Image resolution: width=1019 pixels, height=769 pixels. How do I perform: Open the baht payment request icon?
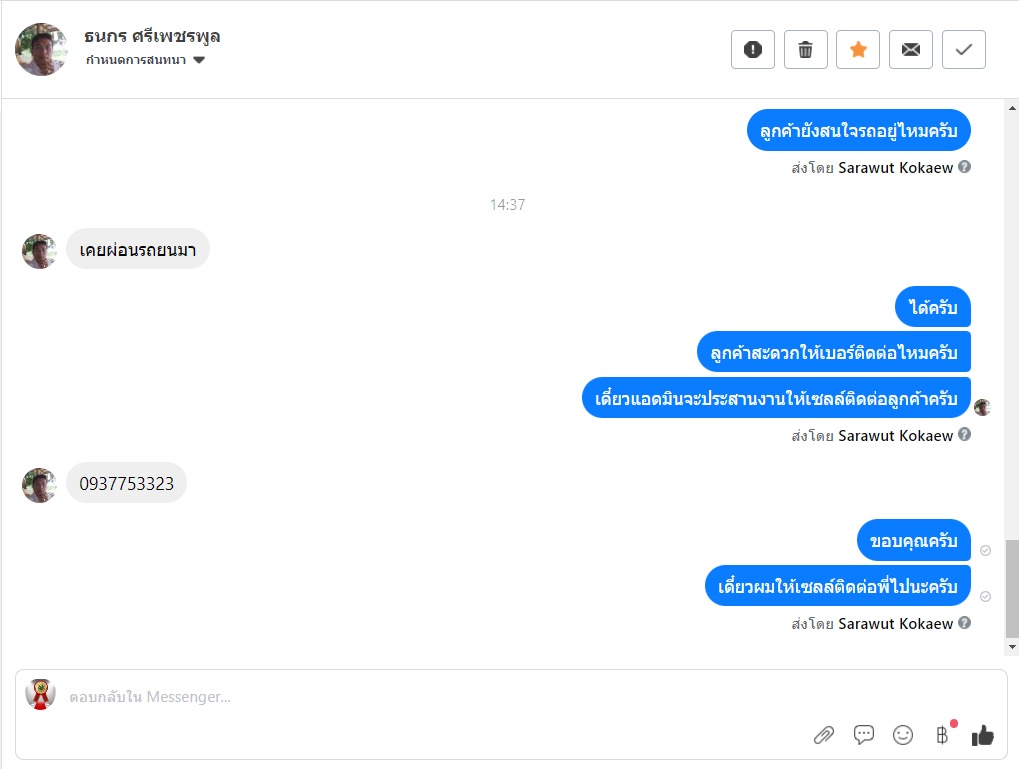point(942,735)
